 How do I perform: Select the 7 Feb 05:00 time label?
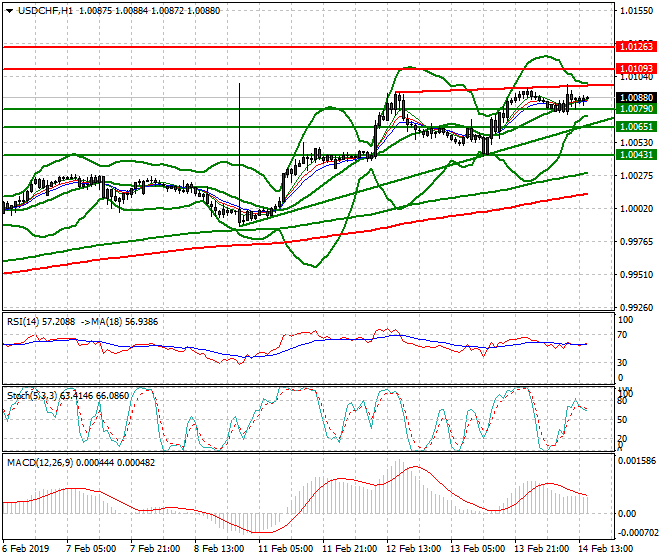click(91, 549)
